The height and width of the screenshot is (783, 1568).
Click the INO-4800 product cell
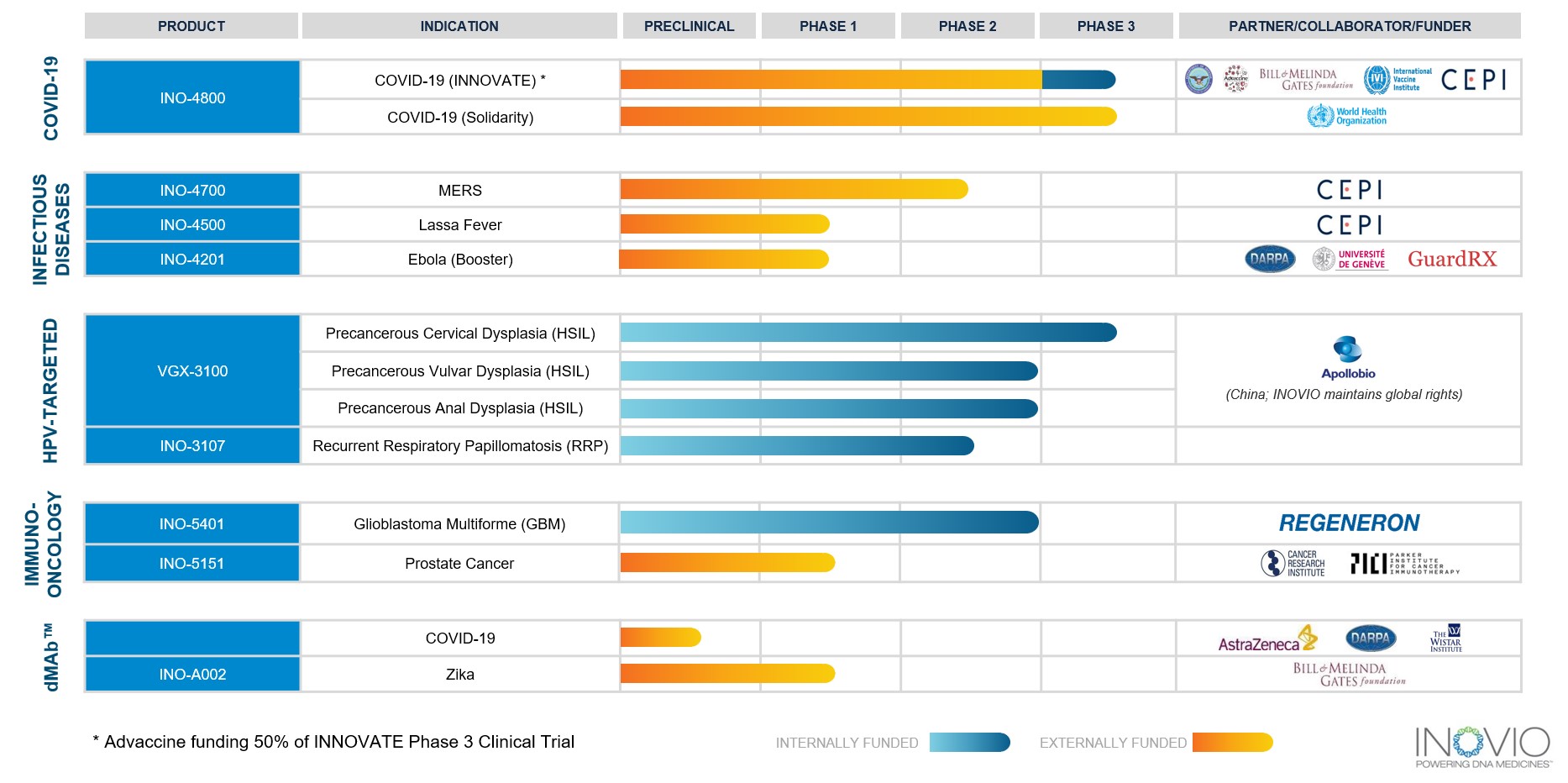point(192,97)
